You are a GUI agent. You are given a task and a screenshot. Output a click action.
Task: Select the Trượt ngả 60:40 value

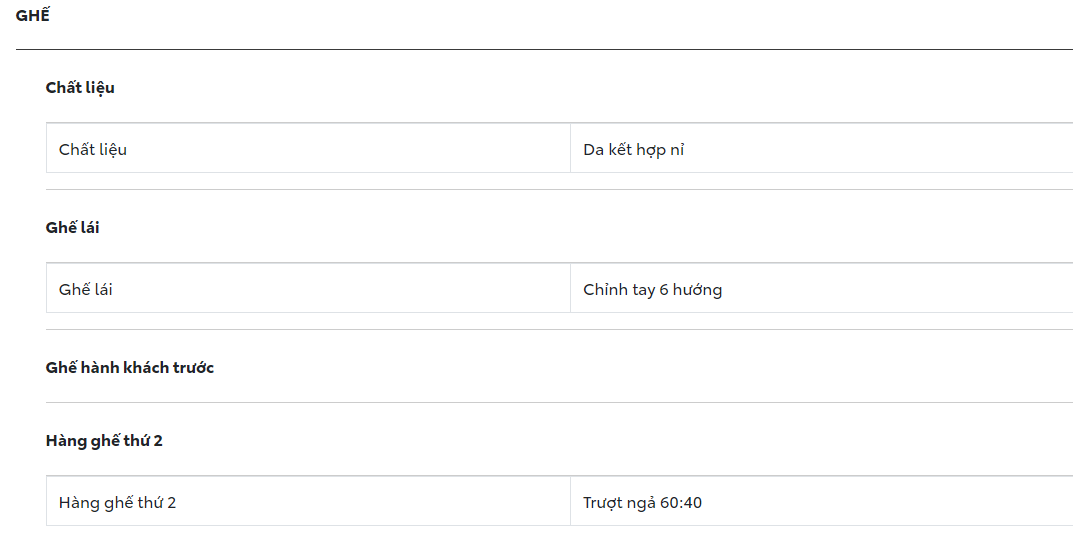pyautogui.click(x=642, y=503)
